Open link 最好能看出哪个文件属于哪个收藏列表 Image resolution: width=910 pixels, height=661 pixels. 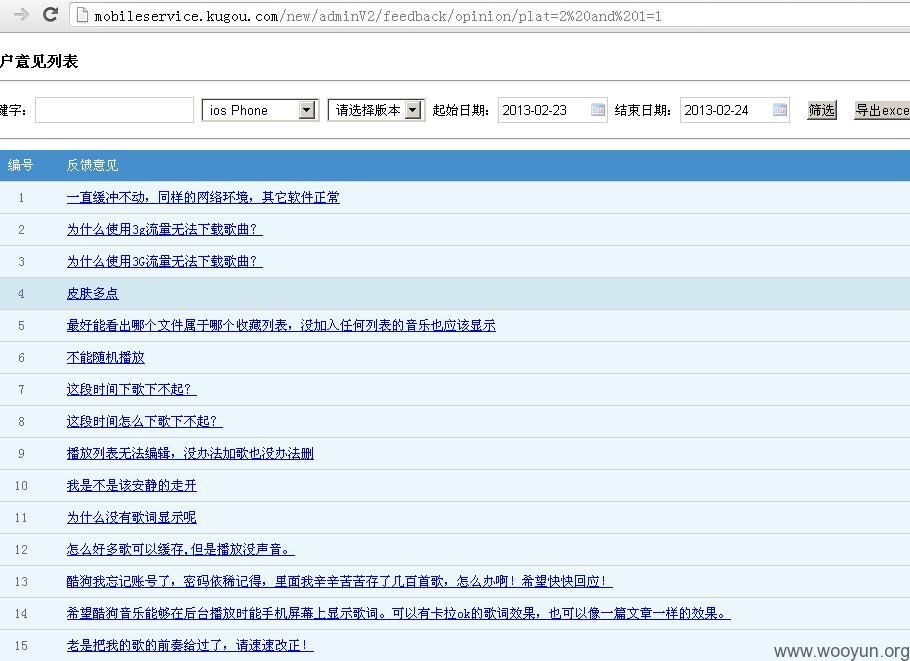[281, 325]
